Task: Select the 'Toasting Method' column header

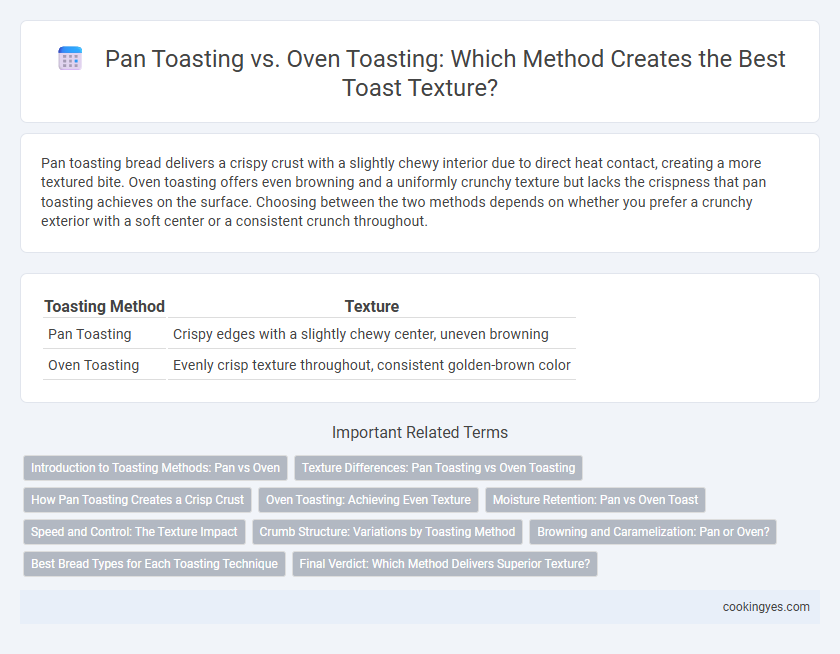Action: [104, 306]
